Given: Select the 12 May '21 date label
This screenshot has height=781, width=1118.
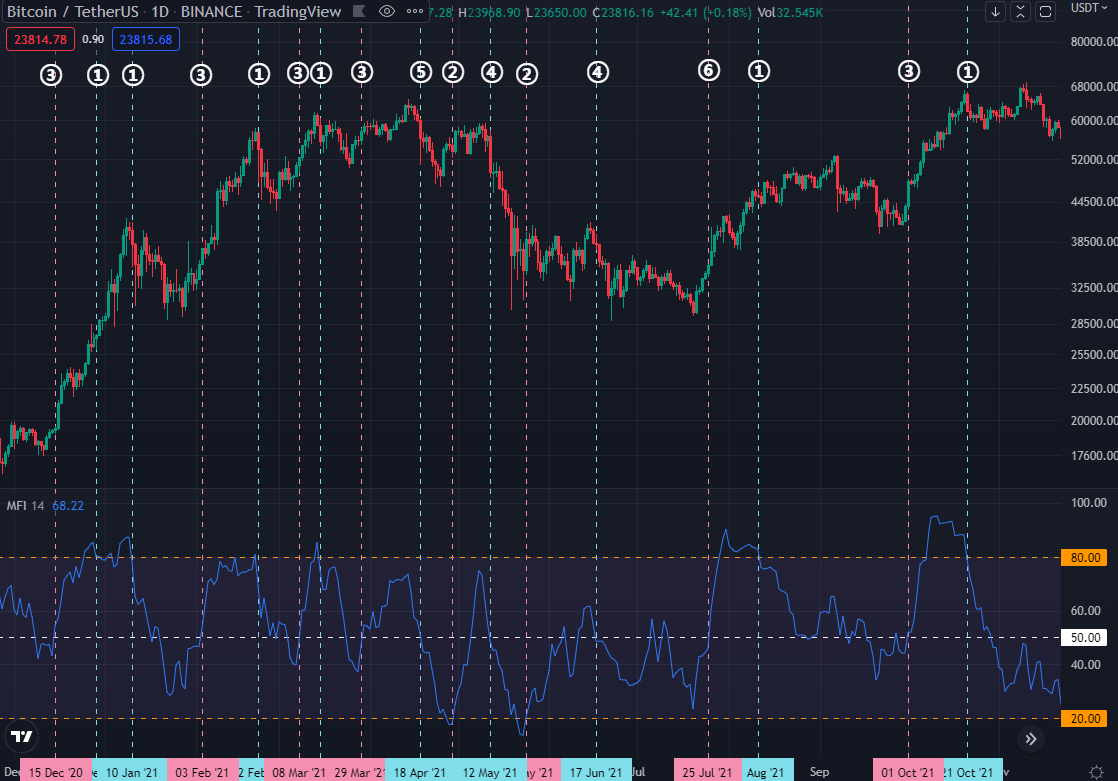Looking at the screenshot, I should coord(490,772).
